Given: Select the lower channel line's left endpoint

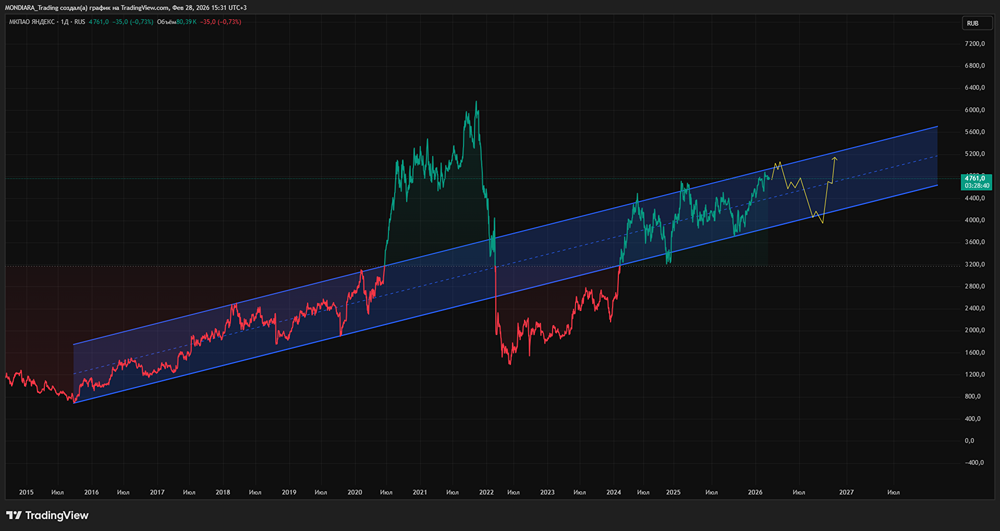Looking at the screenshot, I should pos(74,403).
